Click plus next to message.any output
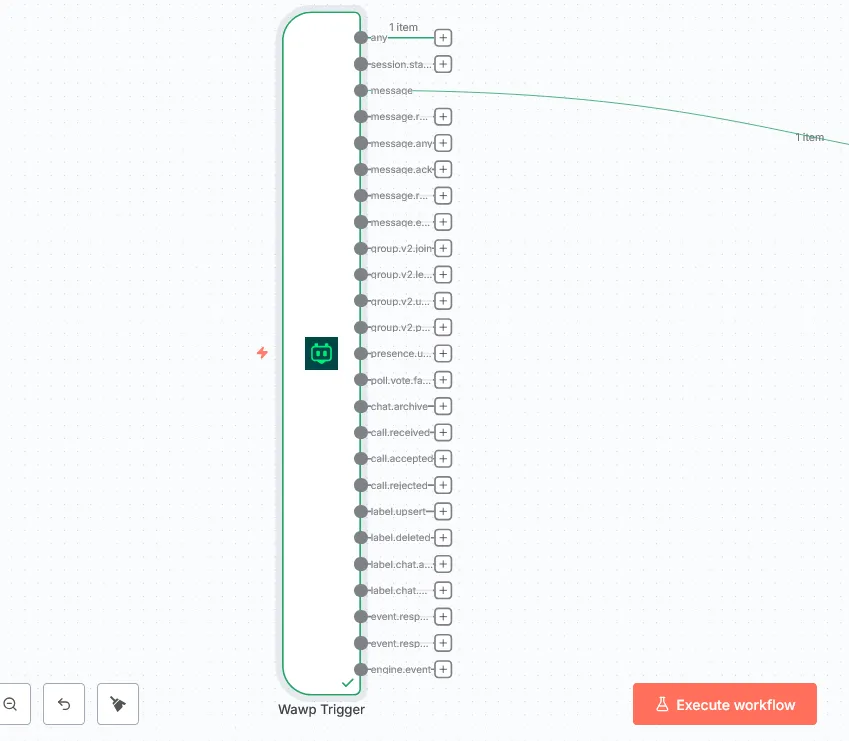849x741 pixels. [443, 143]
